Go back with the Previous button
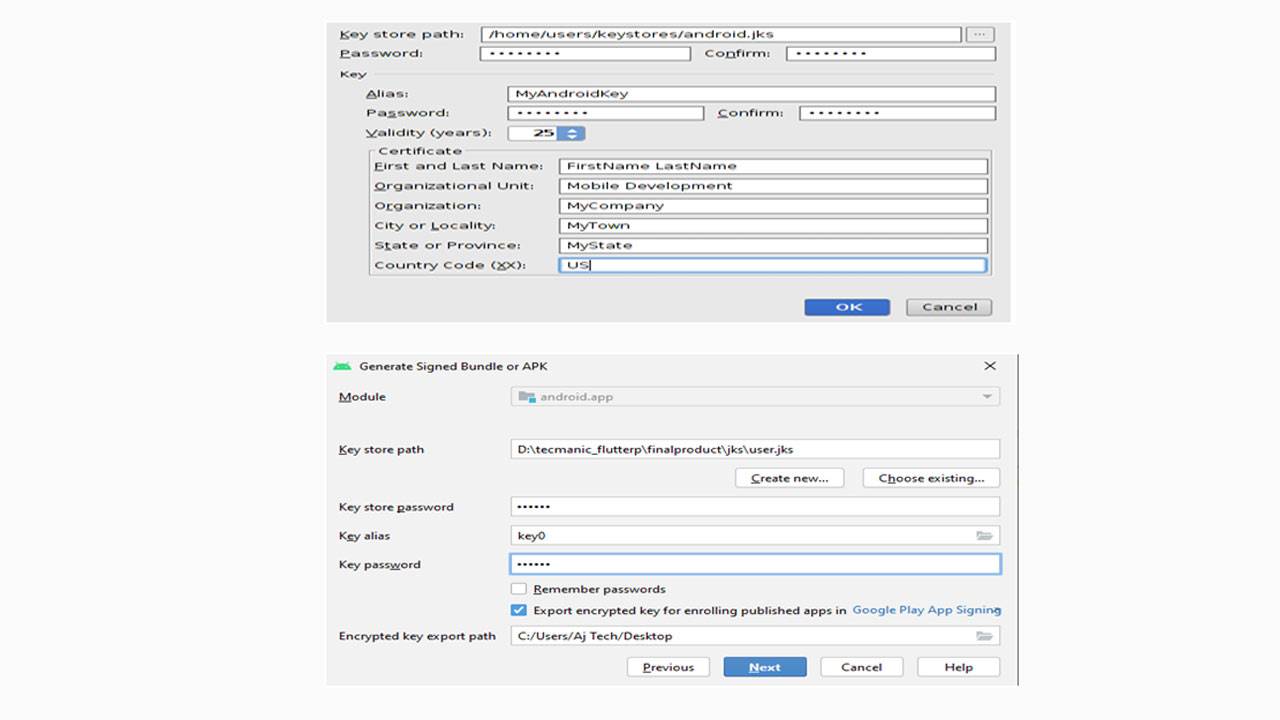The width and height of the screenshot is (1280, 720). (668, 667)
